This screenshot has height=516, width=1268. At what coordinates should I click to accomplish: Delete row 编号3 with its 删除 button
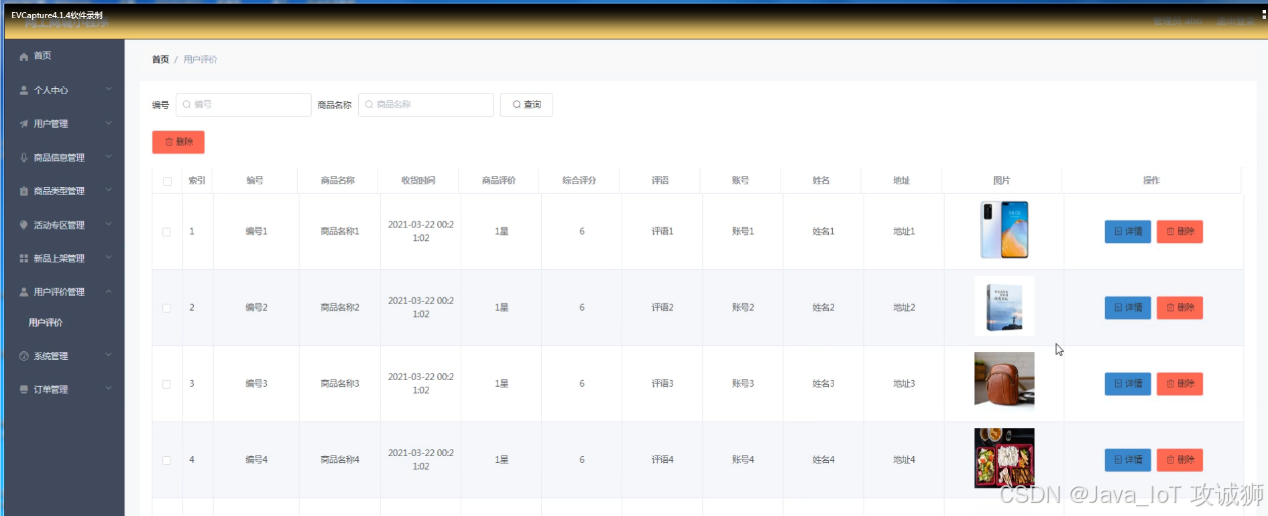click(x=1180, y=384)
